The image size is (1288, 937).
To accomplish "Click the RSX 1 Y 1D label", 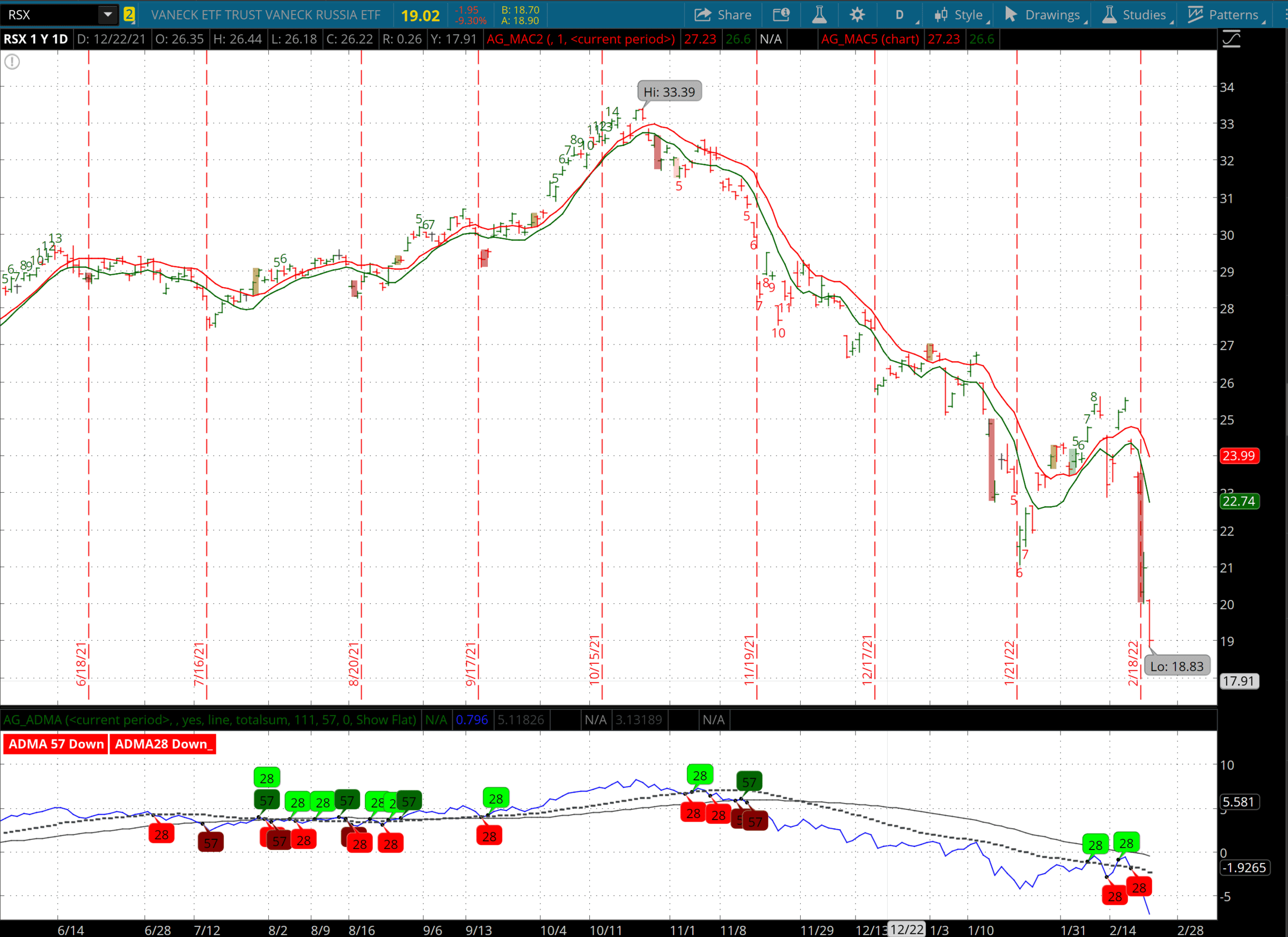I will point(36,39).
